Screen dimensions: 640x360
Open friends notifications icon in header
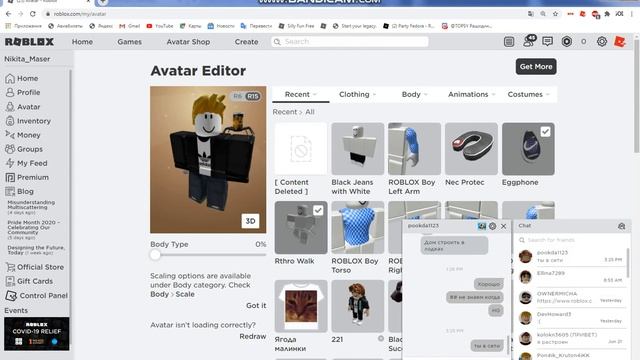529,41
